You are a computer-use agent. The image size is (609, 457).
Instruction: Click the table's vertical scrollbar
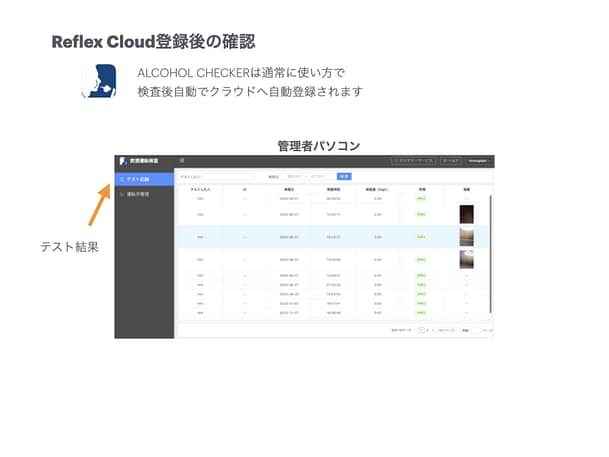[491, 254]
